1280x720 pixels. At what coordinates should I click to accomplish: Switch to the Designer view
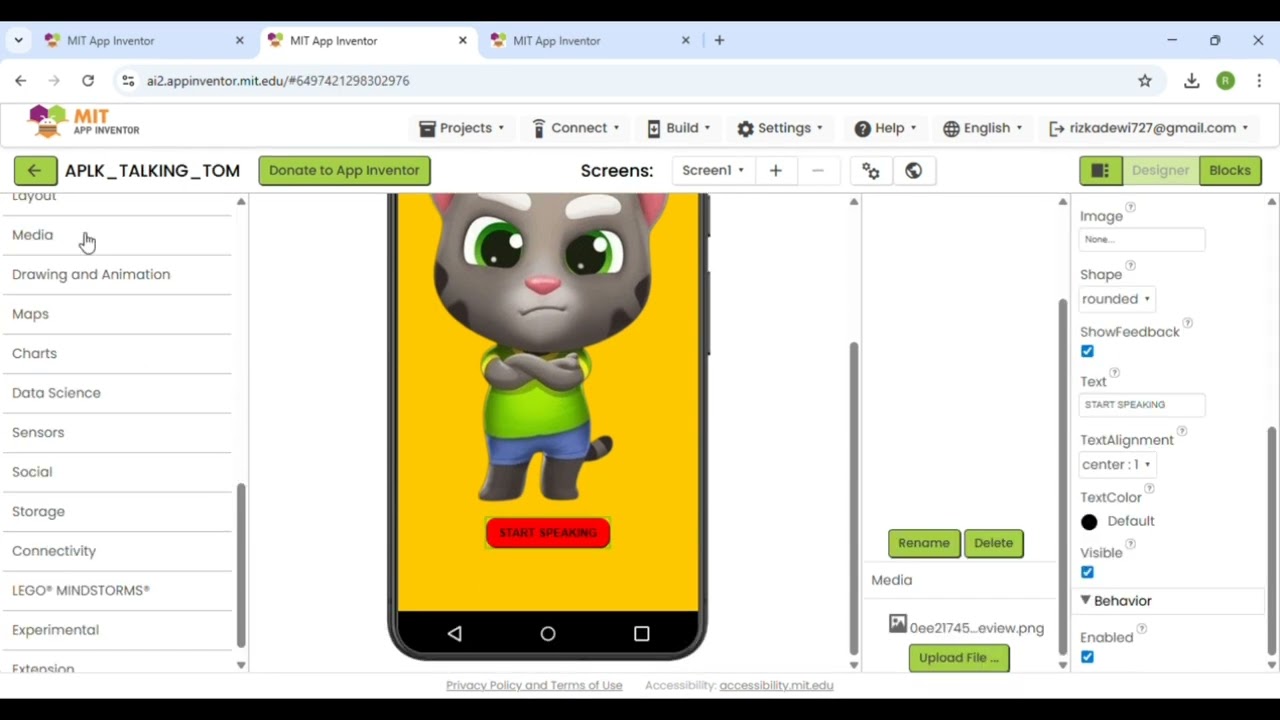pos(1160,170)
